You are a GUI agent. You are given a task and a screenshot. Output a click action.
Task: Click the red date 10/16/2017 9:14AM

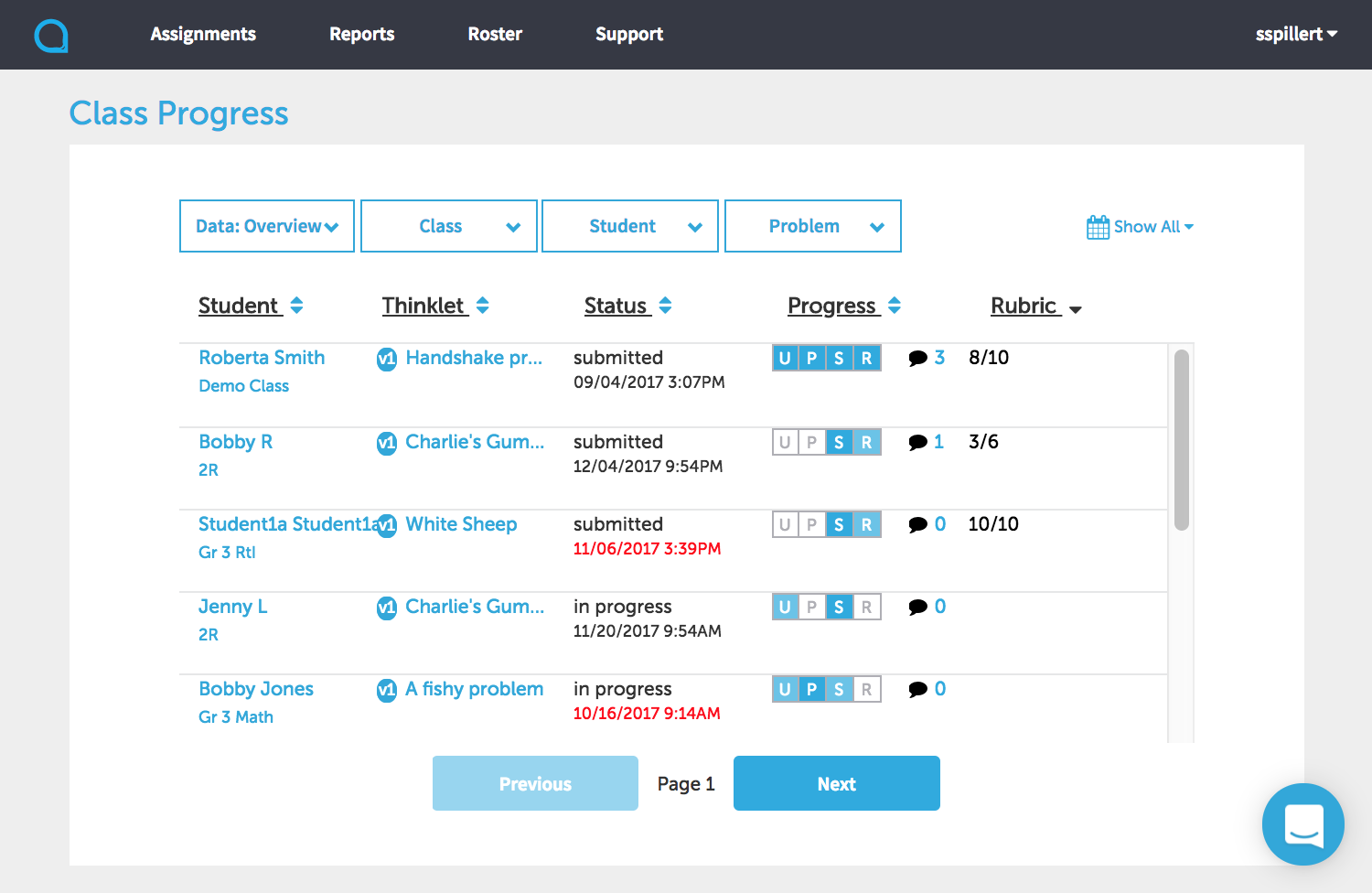(x=647, y=714)
